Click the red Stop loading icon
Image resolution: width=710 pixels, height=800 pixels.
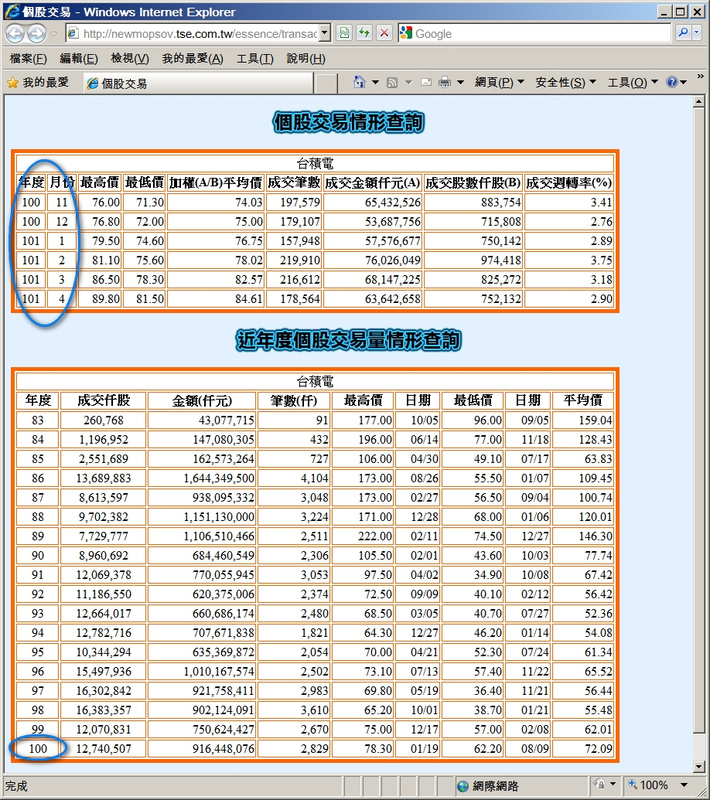pyautogui.click(x=384, y=34)
